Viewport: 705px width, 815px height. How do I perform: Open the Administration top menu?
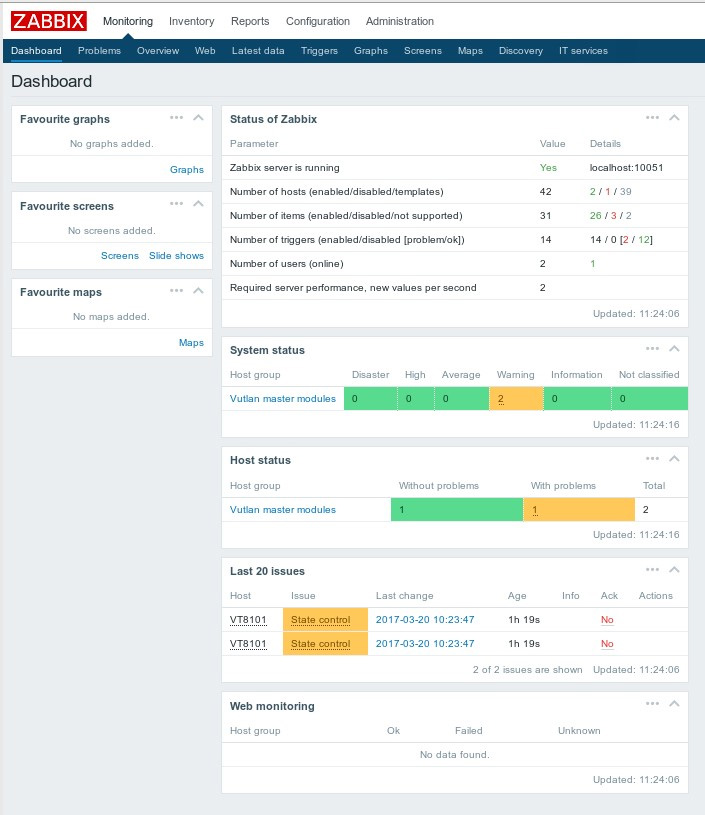[x=400, y=21]
